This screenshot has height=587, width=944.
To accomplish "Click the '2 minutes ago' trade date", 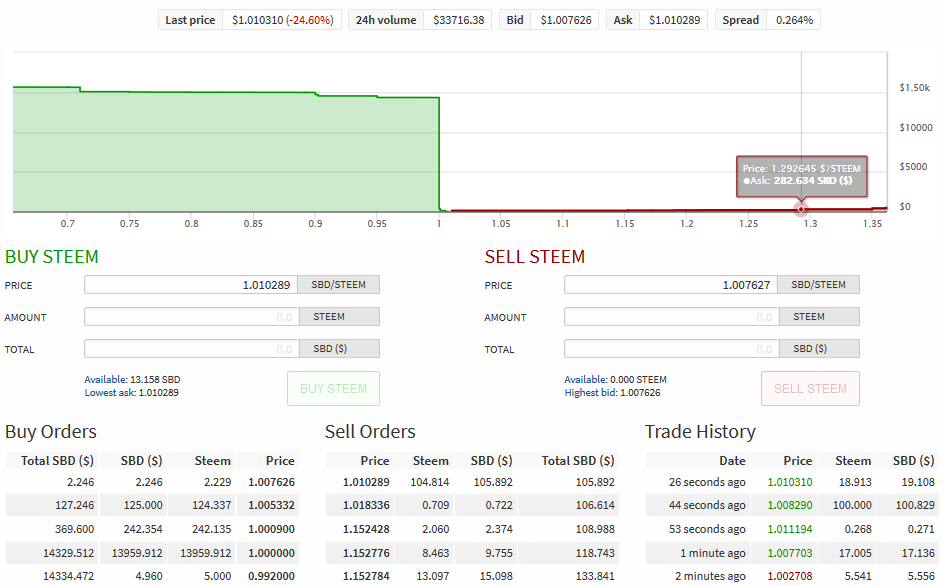I will coord(710,576).
